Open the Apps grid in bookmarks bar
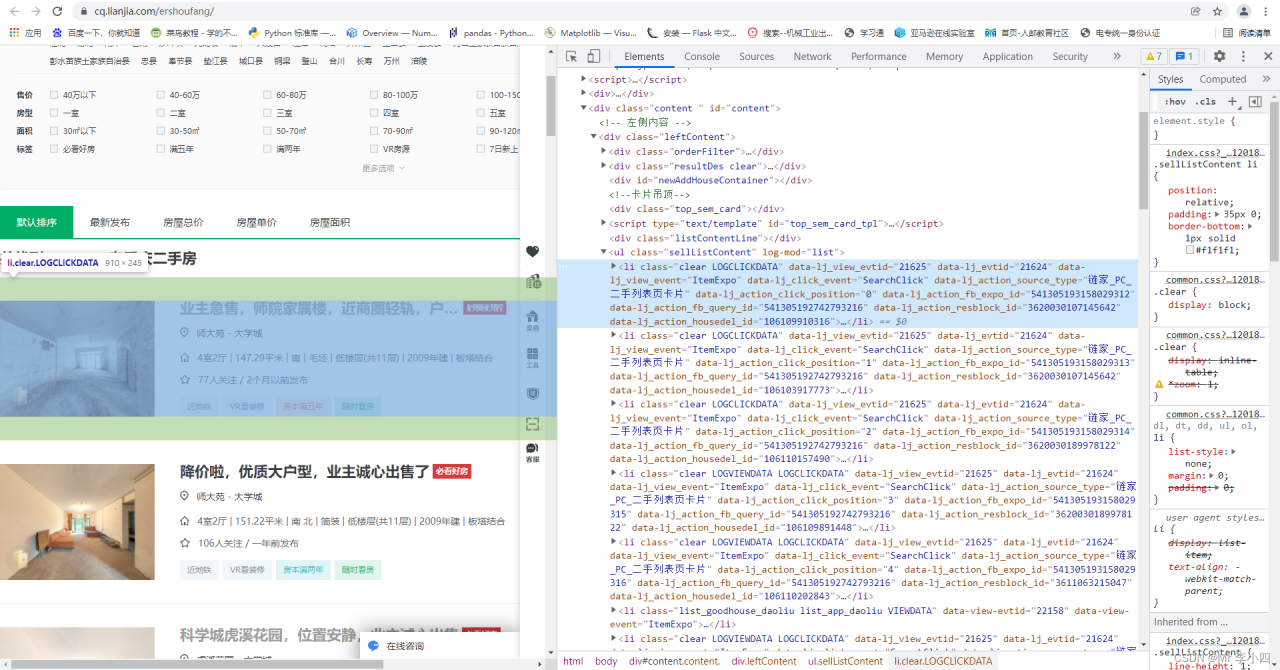The image size is (1280, 670). [14, 32]
